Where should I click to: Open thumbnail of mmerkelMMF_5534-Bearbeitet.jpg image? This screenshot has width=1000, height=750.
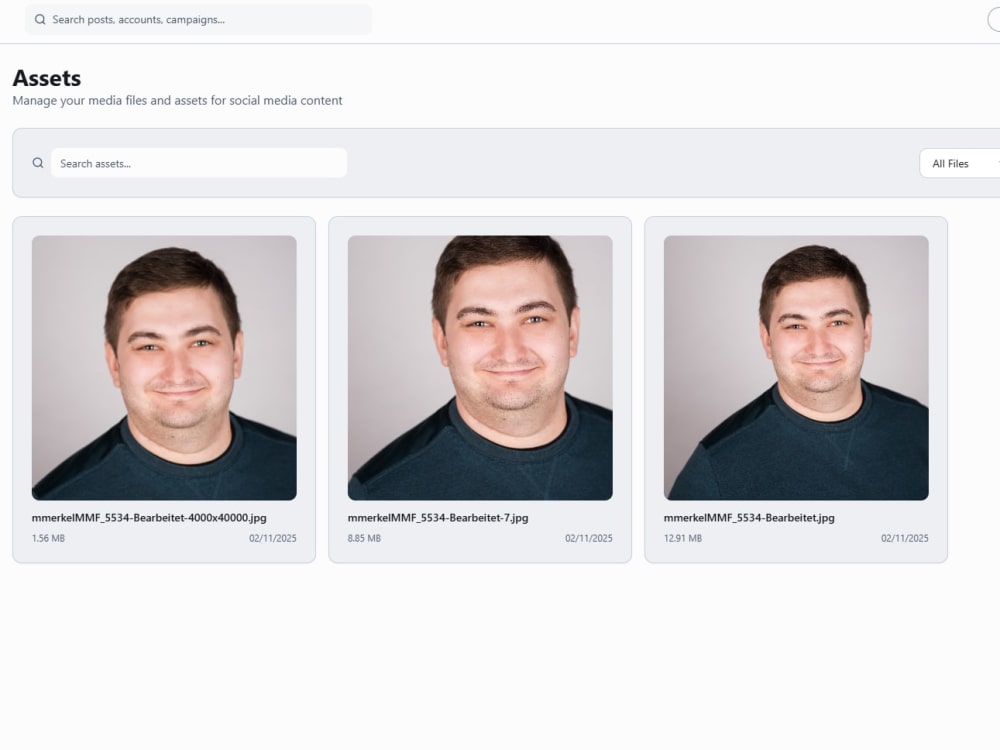(796, 368)
